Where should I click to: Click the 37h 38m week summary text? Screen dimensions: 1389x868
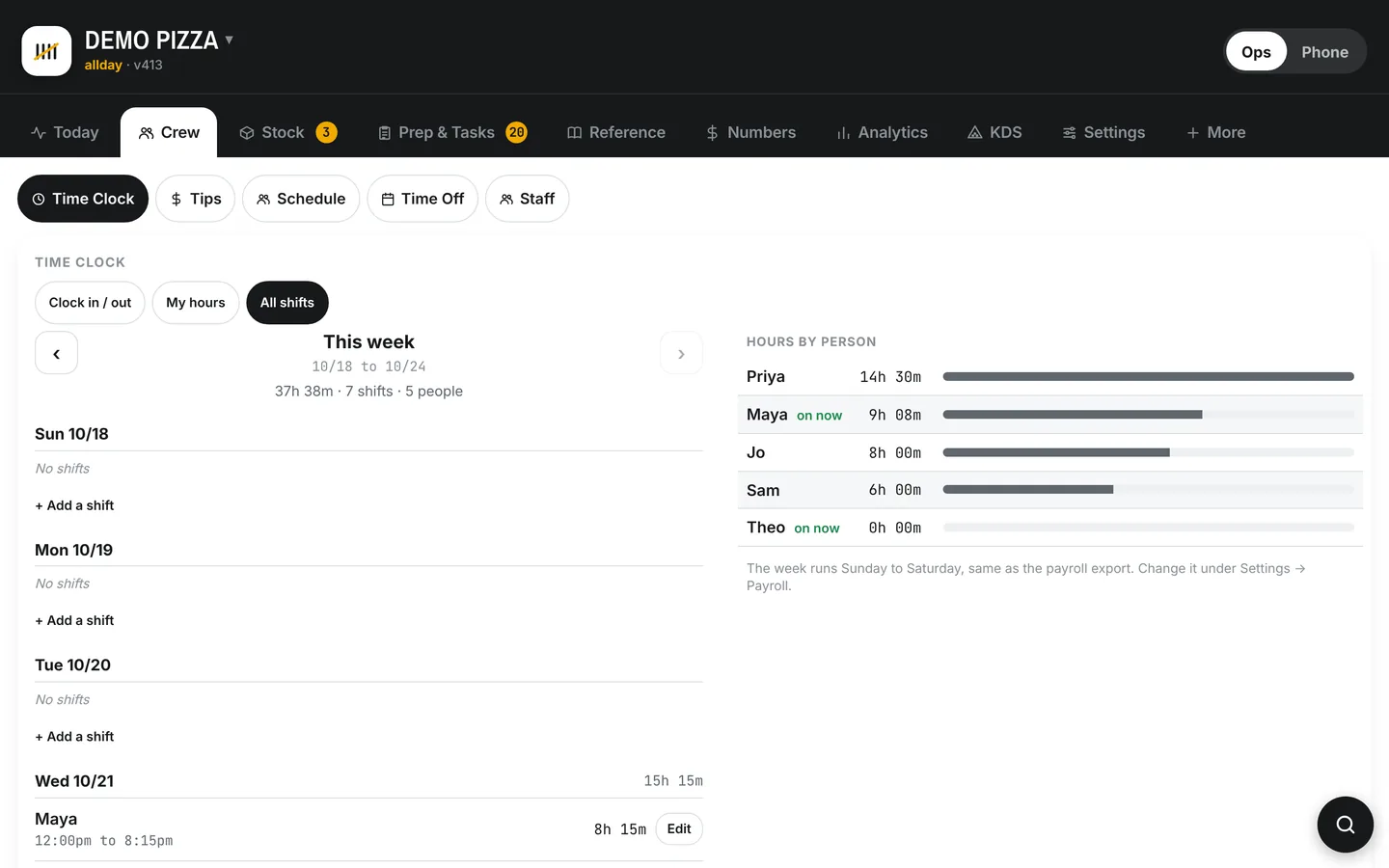tap(368, 391)
